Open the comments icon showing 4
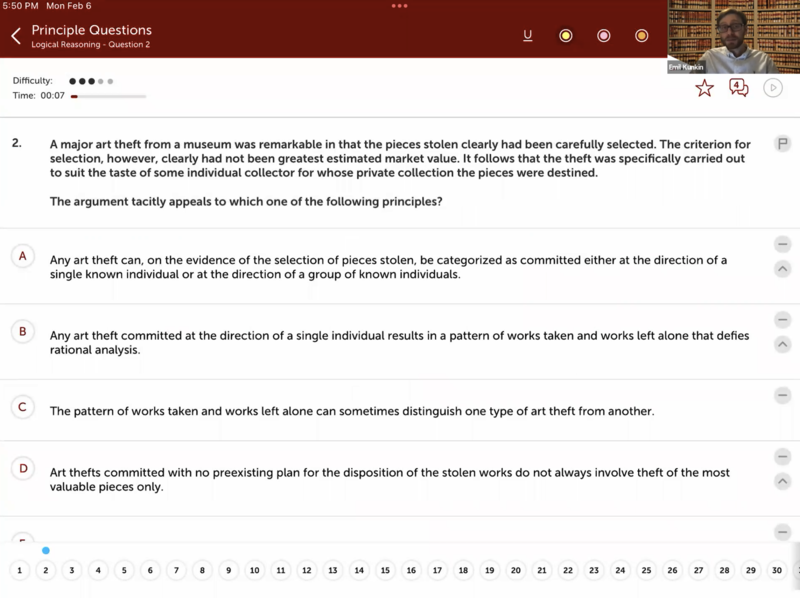800x598 pixels. coord(738,88)
